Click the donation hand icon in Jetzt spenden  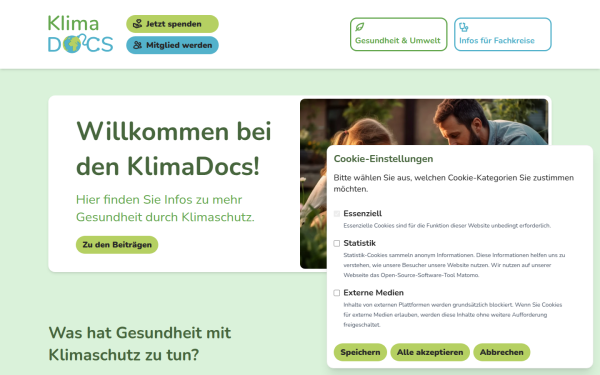[x=137, y=24]
